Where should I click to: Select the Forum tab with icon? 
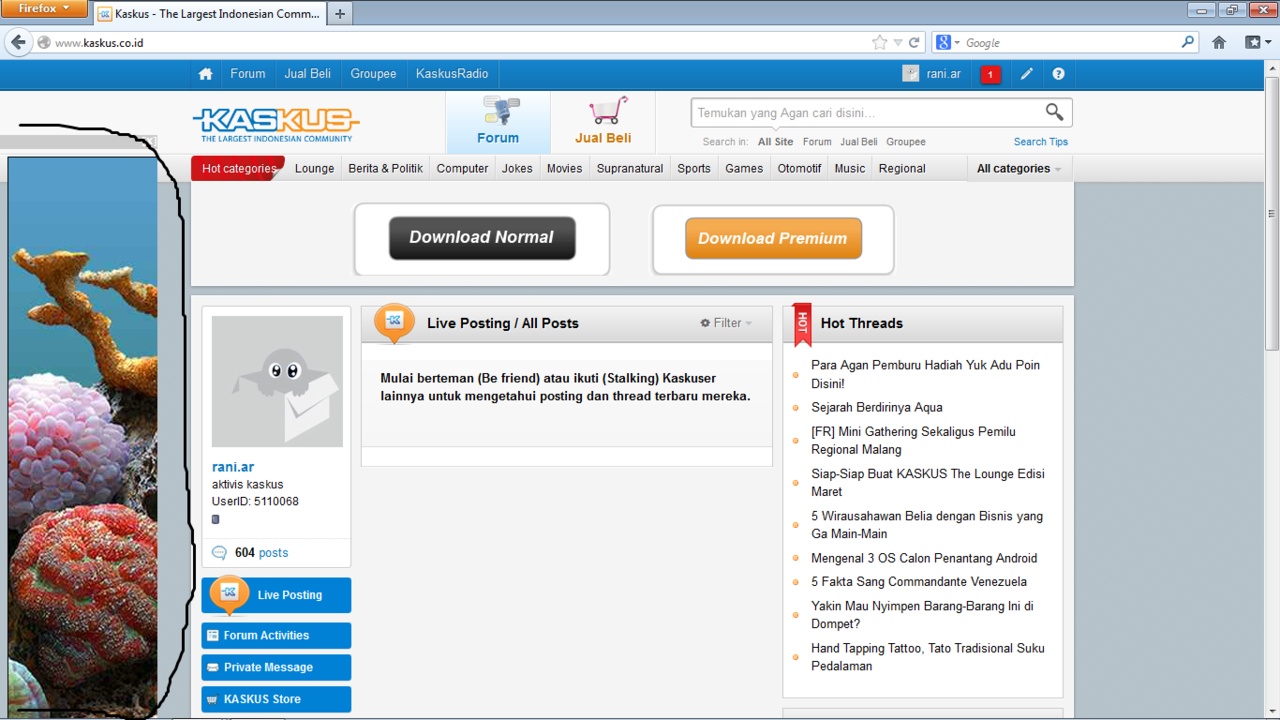click(x=498, y=122)
